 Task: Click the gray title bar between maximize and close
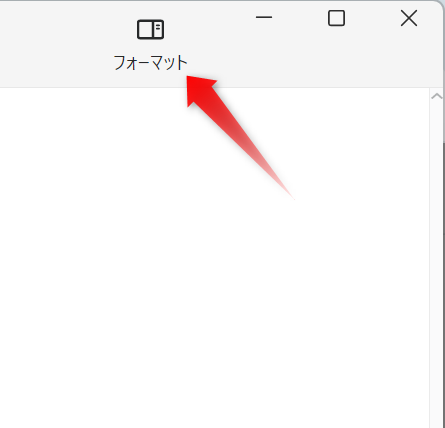coord(373,18)
